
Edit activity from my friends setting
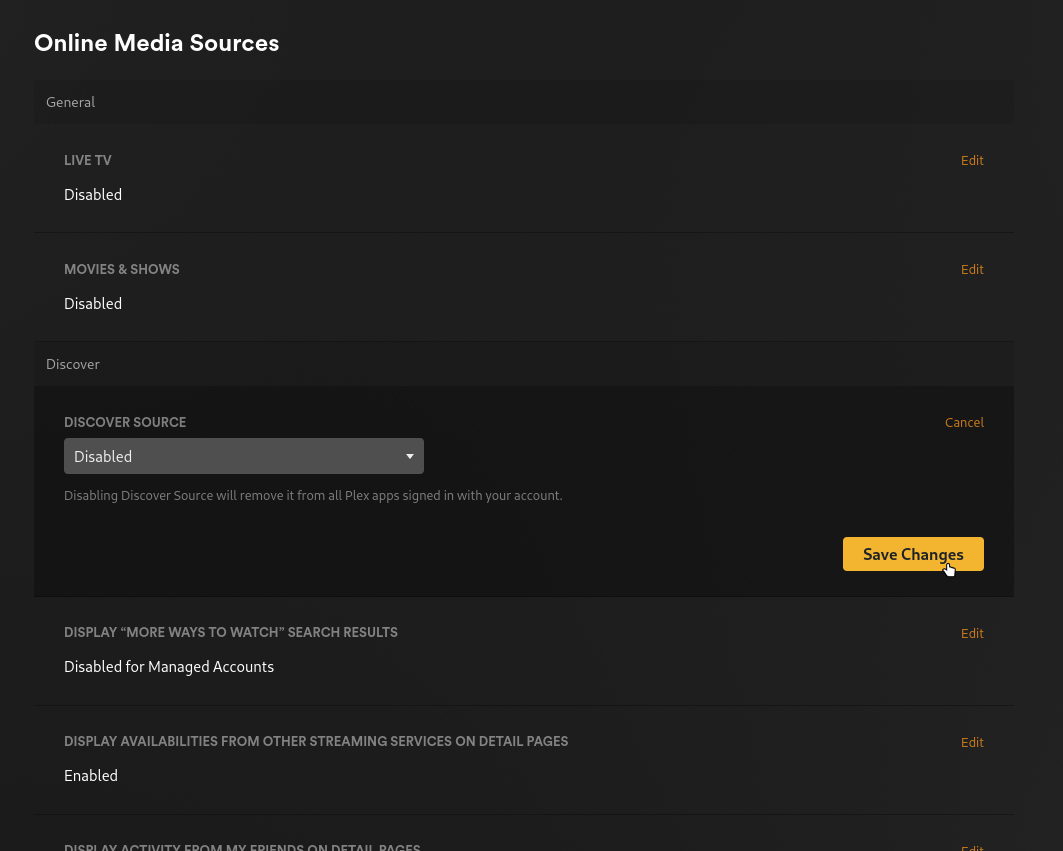point(971,847)
